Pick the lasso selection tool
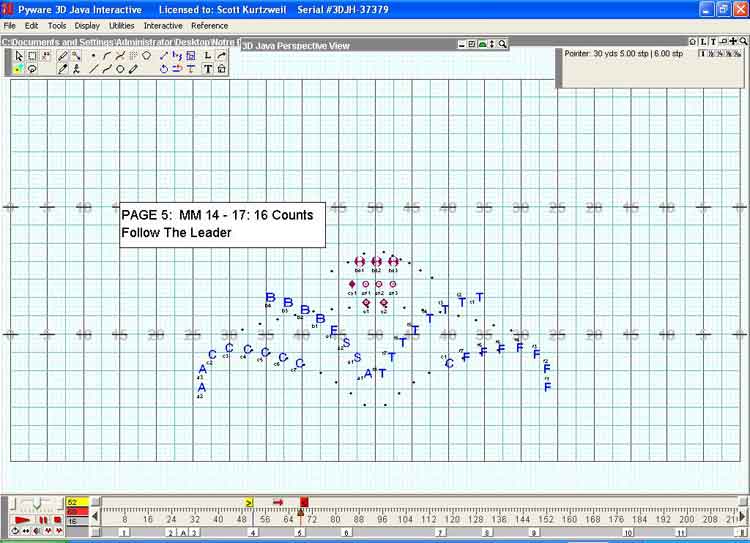The image size is (750, 543). [x=32, y=69]
